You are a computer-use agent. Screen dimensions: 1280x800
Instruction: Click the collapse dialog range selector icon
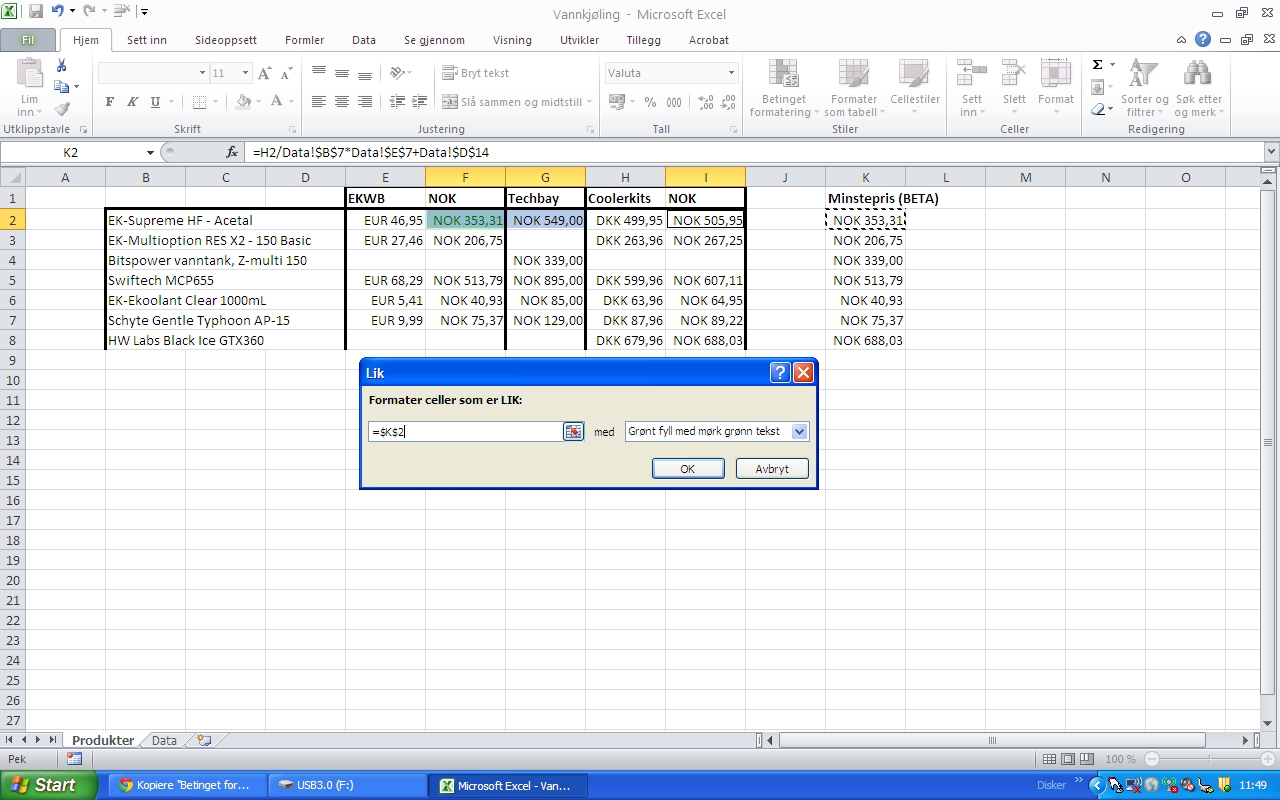pos(573,431)
